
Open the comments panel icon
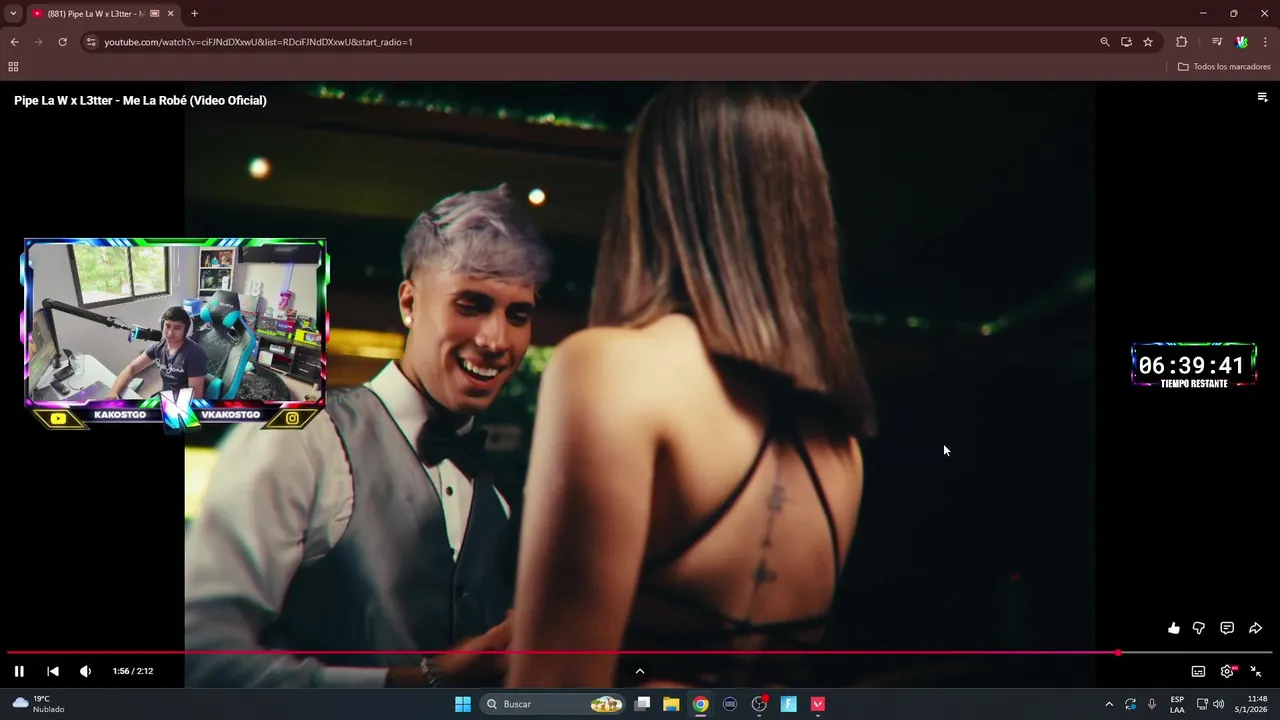click(1227, 628)
